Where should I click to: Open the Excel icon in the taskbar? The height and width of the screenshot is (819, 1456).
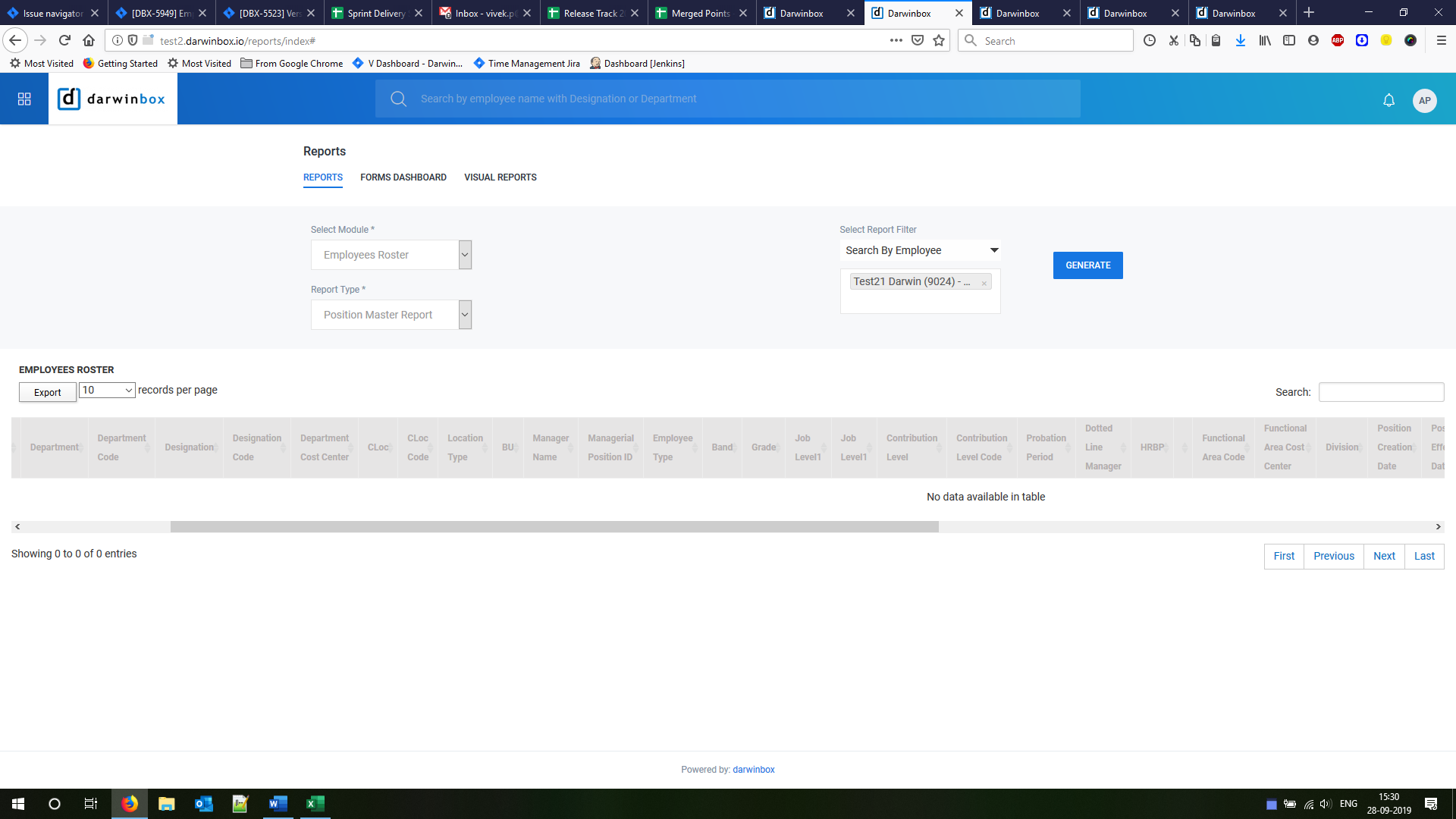[315, 804]
